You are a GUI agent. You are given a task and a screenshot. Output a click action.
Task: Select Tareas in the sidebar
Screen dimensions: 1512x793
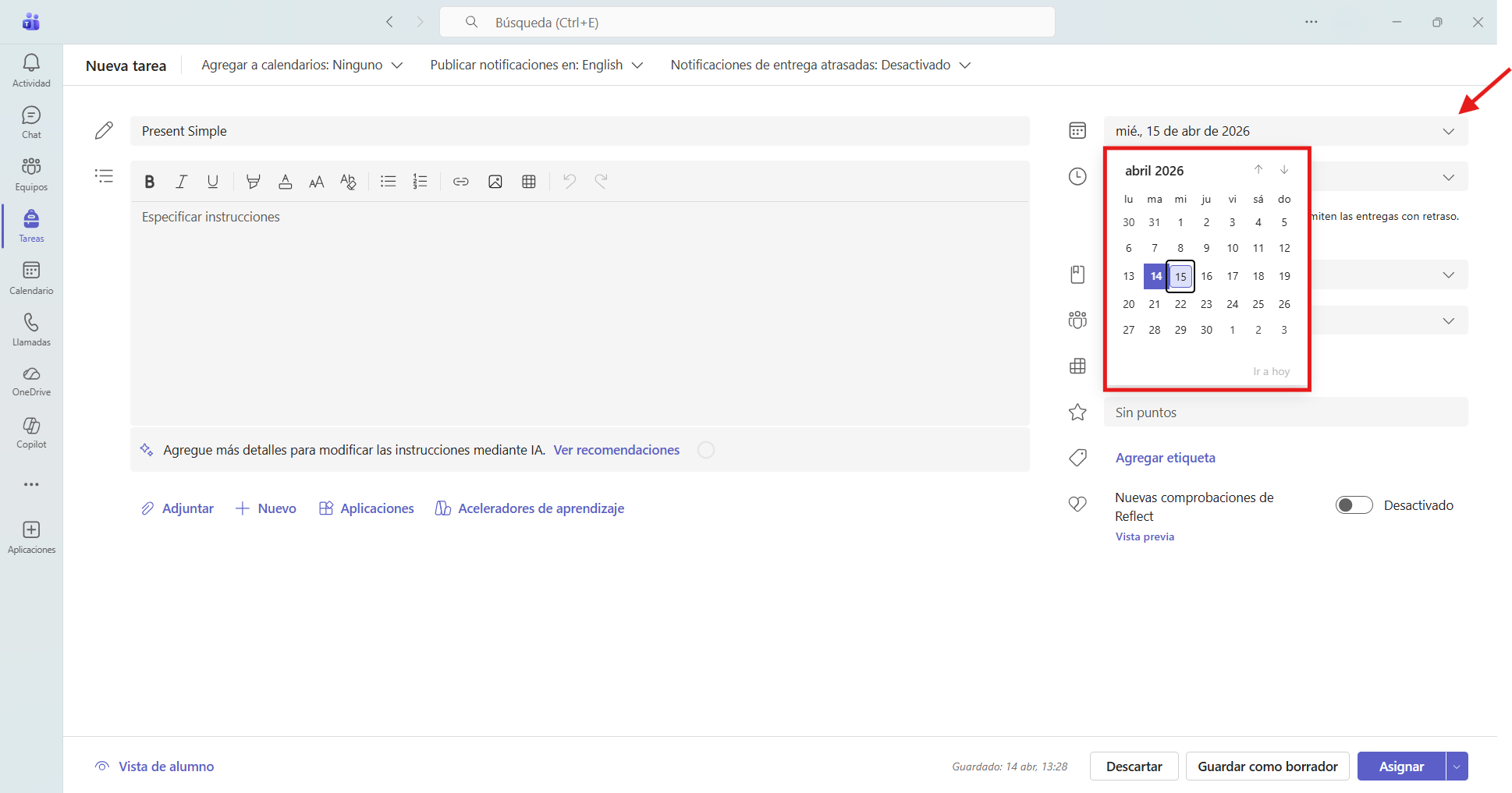(31, 226)
